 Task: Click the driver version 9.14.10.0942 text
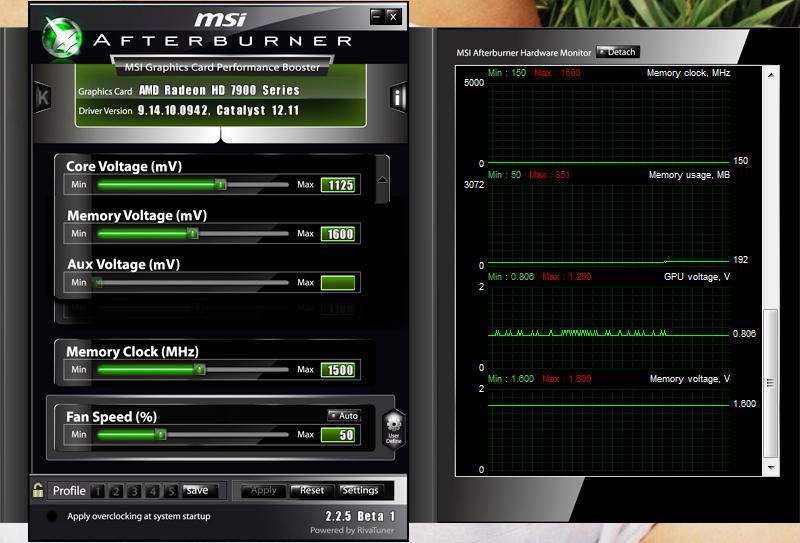click(173, 110)
